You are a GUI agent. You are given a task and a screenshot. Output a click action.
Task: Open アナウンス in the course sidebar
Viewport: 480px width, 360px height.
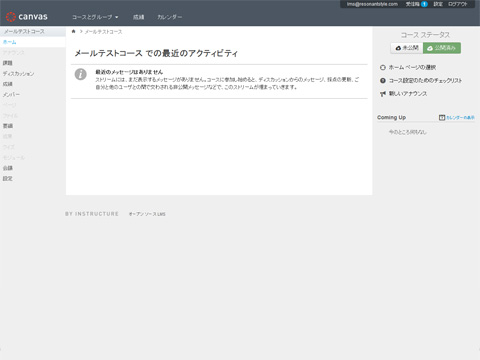click(13, 53)
